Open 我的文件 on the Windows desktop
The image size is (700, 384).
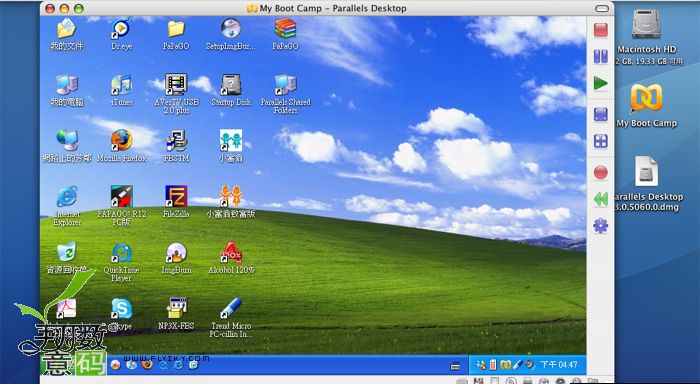67,34
